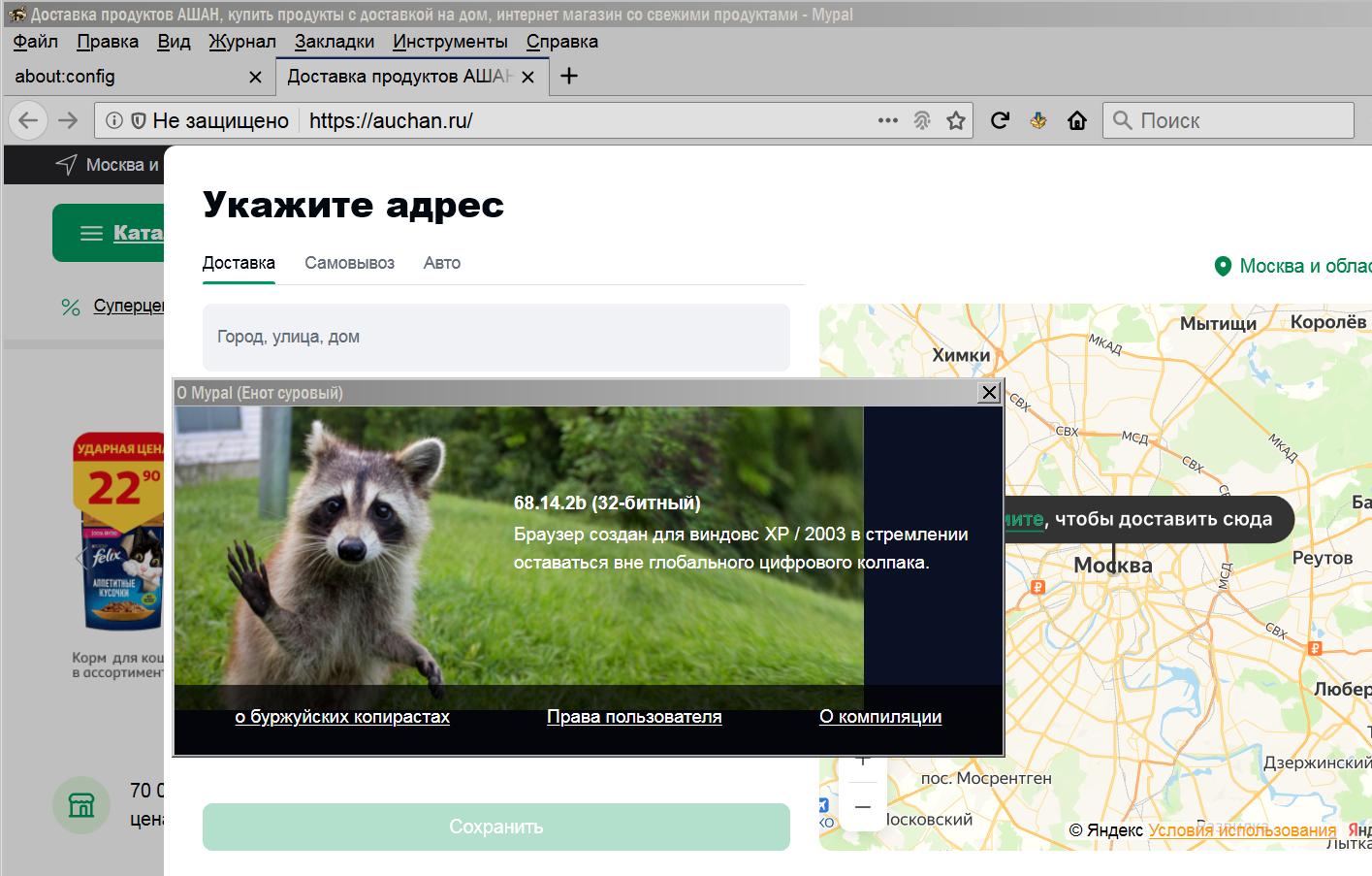Click the Город, улица, дом address field
Screen dimensions: 1372x876
tap(496, 337)
